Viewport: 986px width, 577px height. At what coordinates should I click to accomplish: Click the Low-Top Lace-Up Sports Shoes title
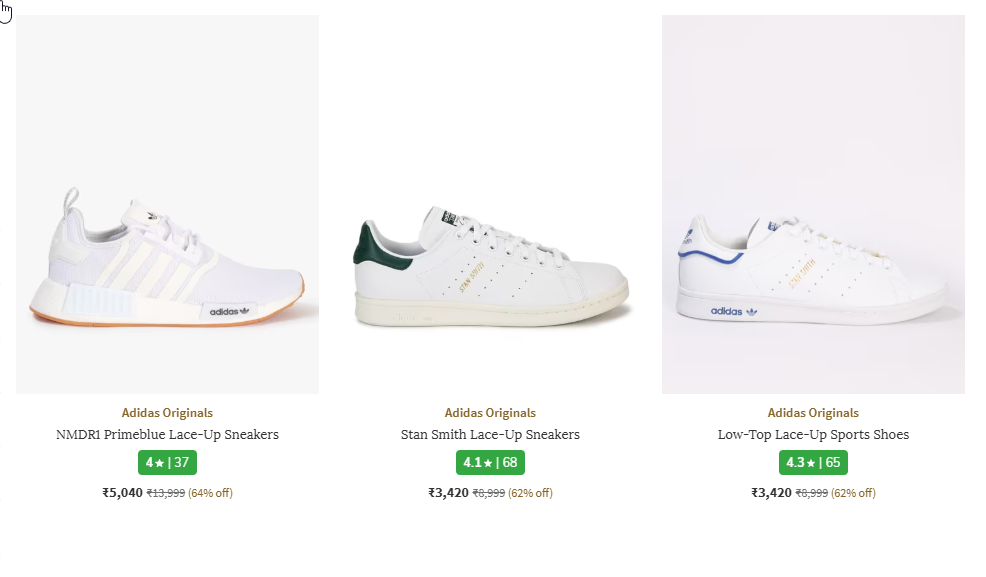coord(813,435)
